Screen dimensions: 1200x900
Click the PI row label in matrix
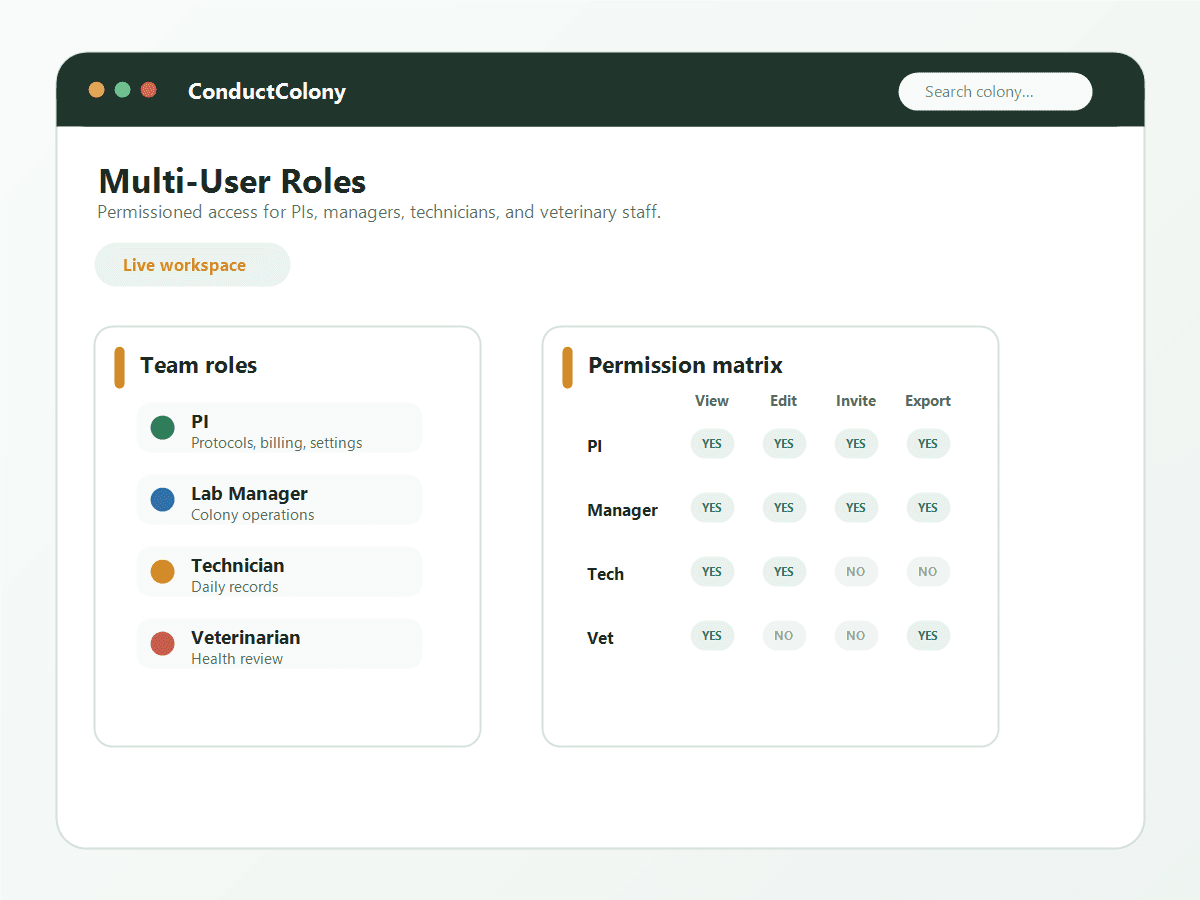tap(595, 446)
